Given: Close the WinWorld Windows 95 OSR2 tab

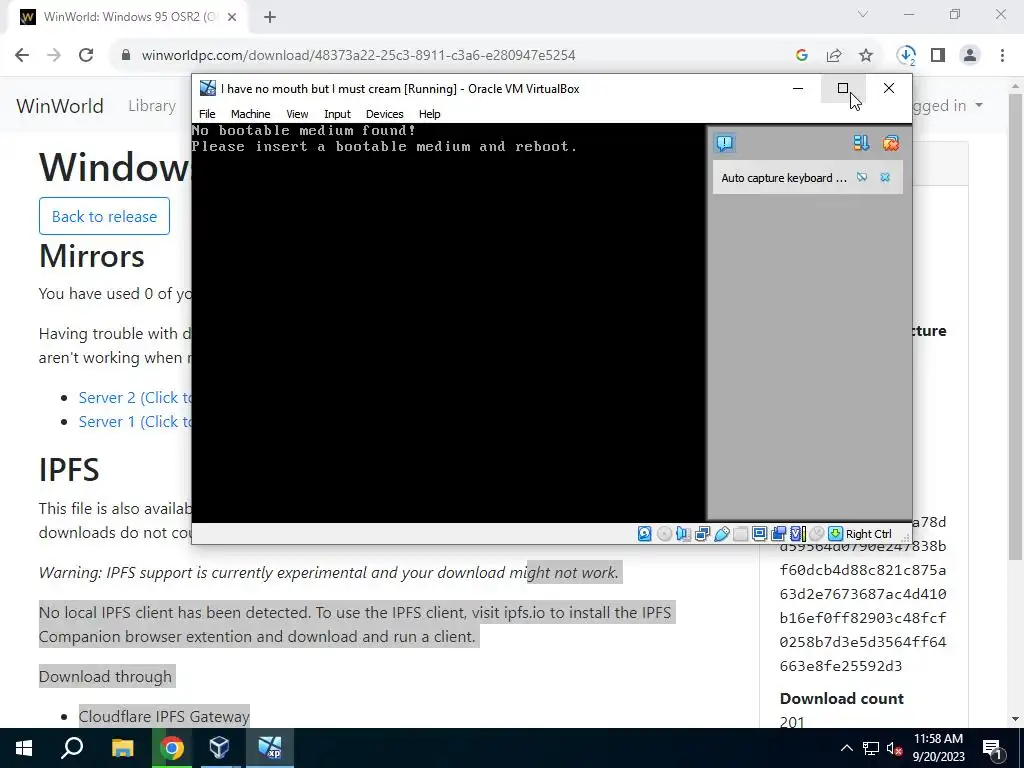Looking at the screenshot, I should coord(232,17).
